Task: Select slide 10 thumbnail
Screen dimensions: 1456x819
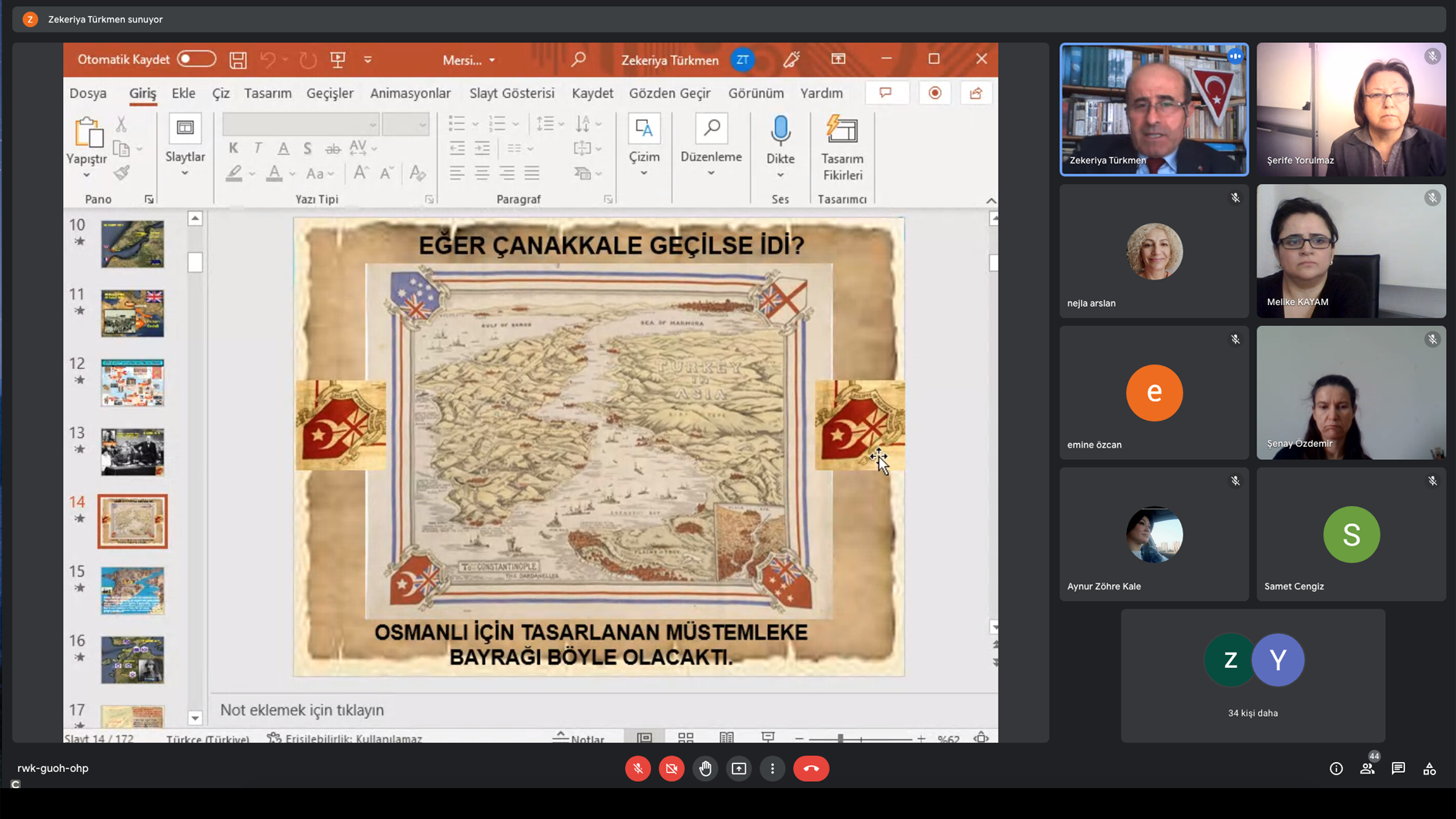Action: (x=133, y=244)
